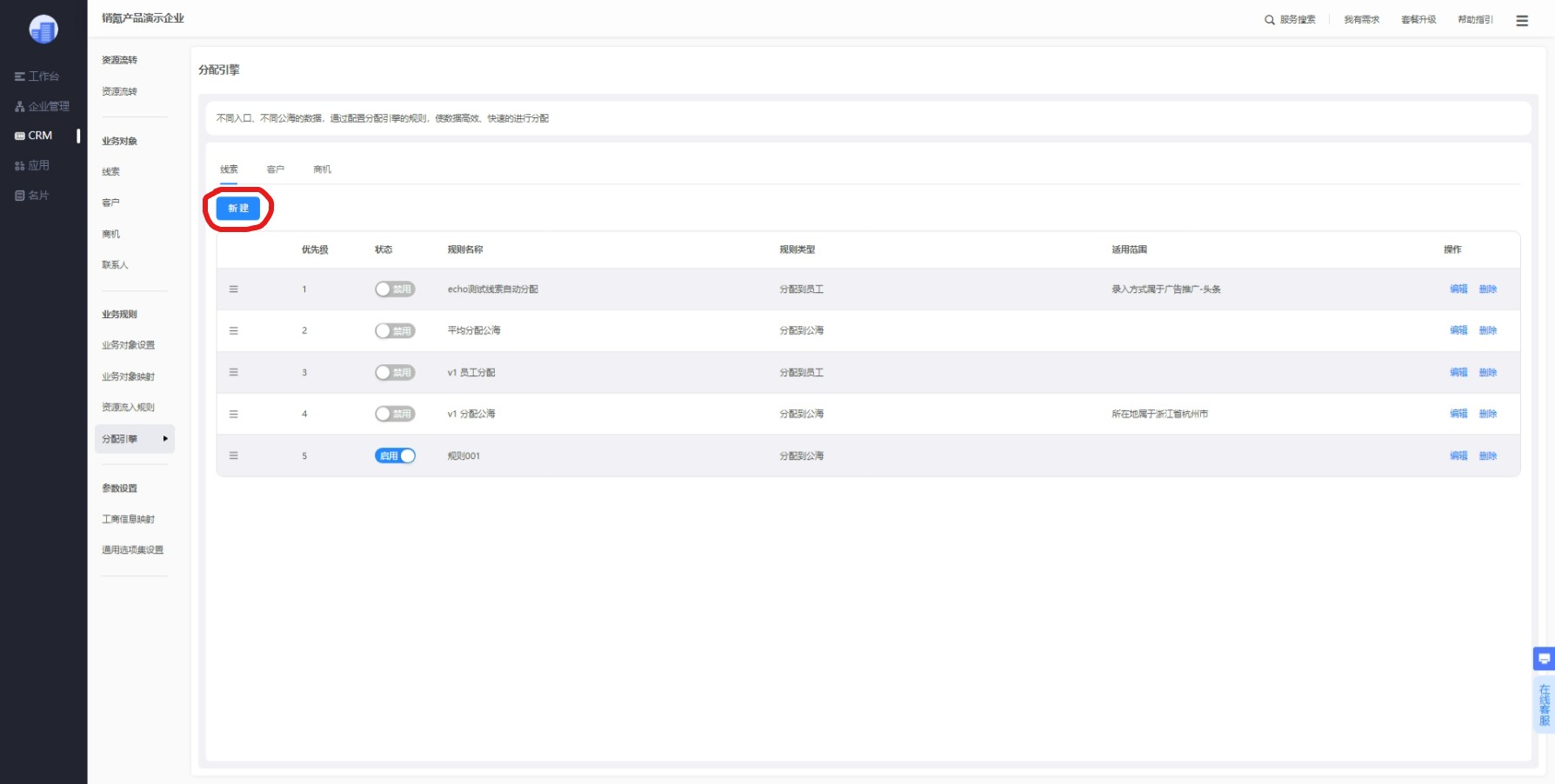The image size is (1555, 784).
Task: Open 工作台 in the dark sidebar
Action: click(x=37, y=76)
